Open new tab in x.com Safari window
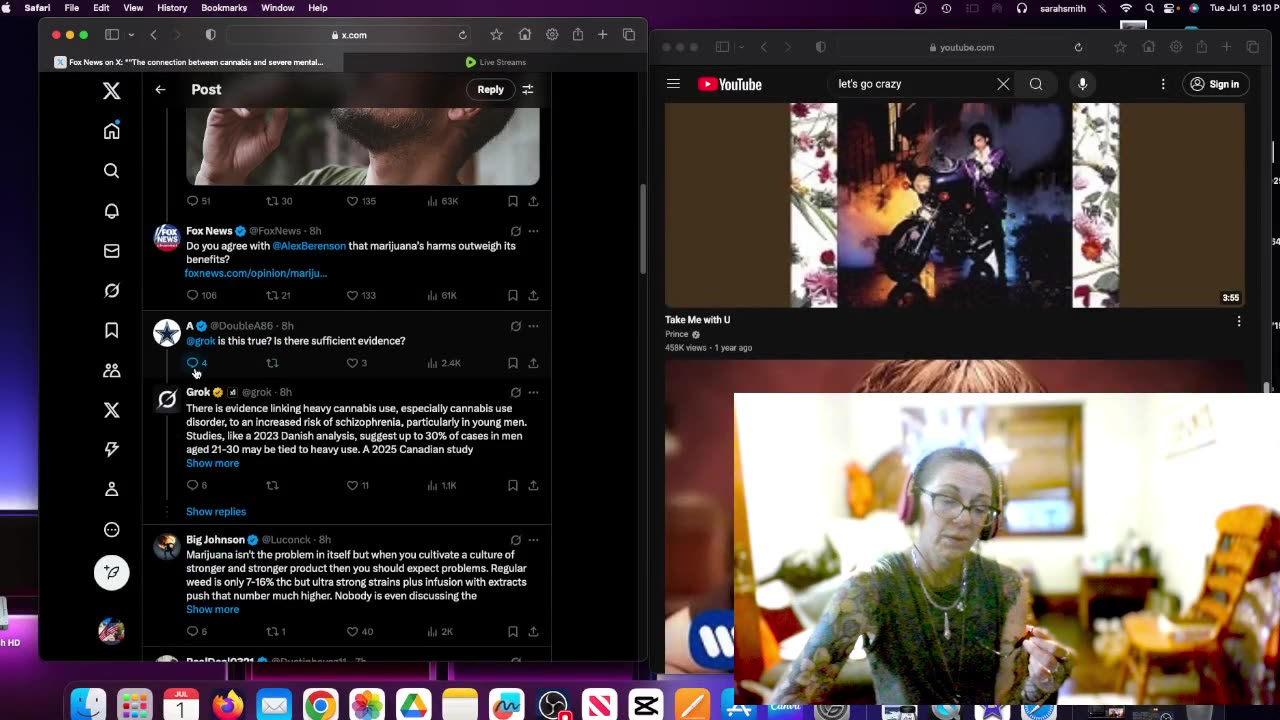 pyautogui.click(x=603, y=35)
